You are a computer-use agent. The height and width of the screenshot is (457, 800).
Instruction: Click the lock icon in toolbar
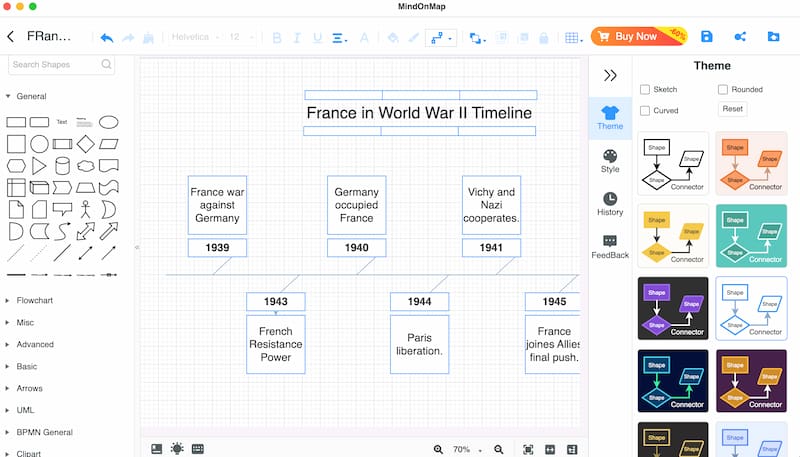(x=544, y=38)
